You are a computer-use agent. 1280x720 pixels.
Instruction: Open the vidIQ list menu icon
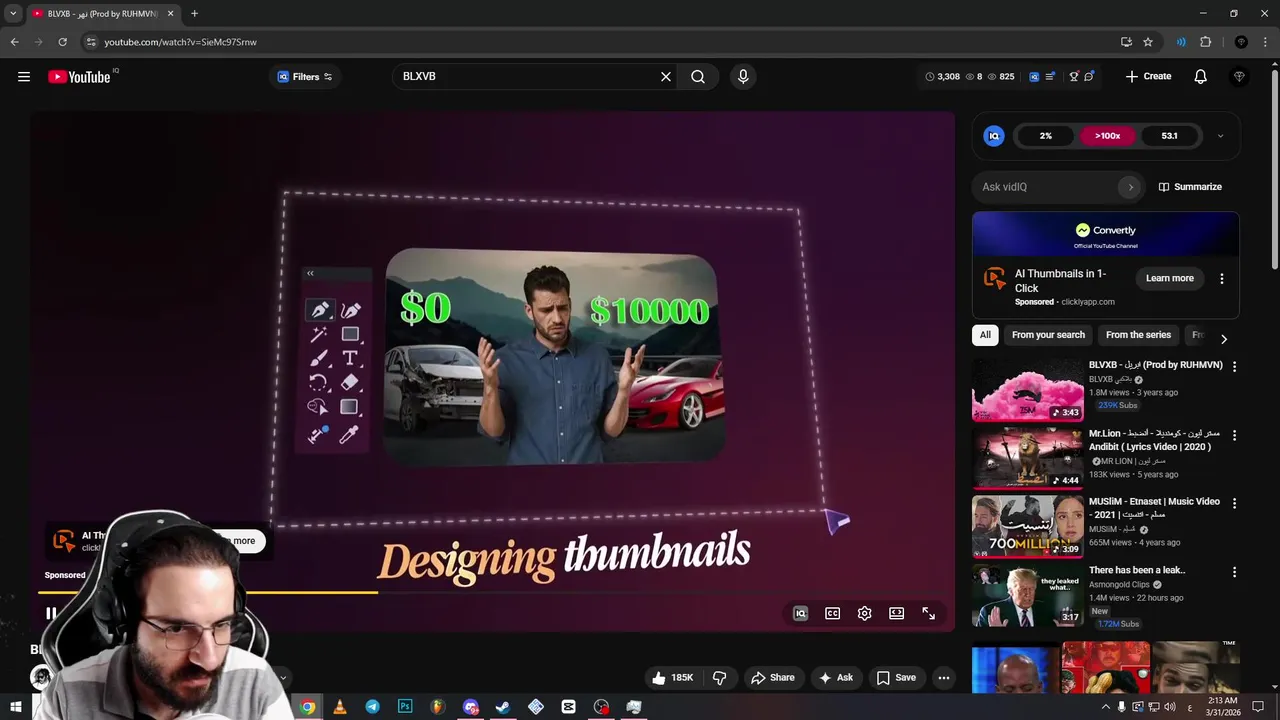[1051, 76]
